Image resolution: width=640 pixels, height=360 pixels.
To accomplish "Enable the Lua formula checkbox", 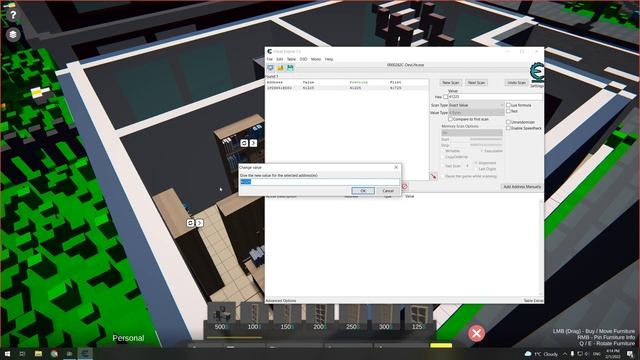I will [509, 105].
